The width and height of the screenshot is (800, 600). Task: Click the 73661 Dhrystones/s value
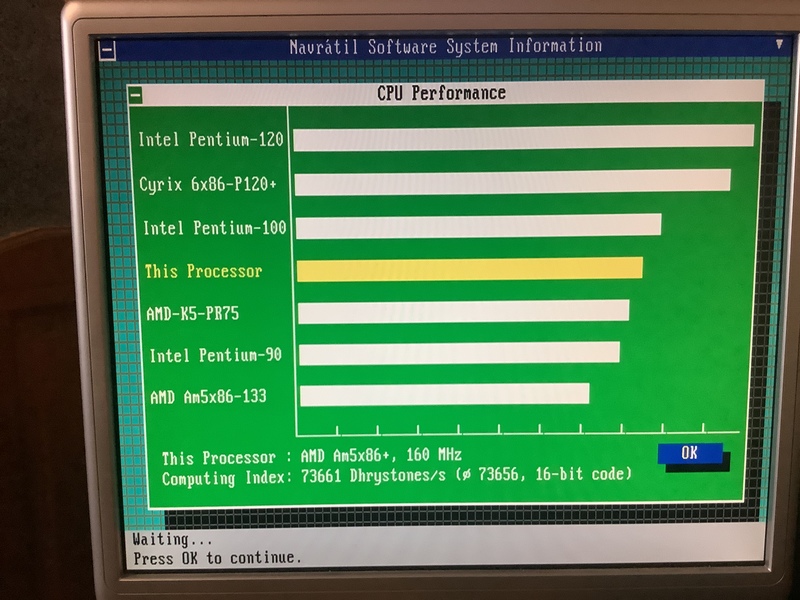click(x=373, y=476)
